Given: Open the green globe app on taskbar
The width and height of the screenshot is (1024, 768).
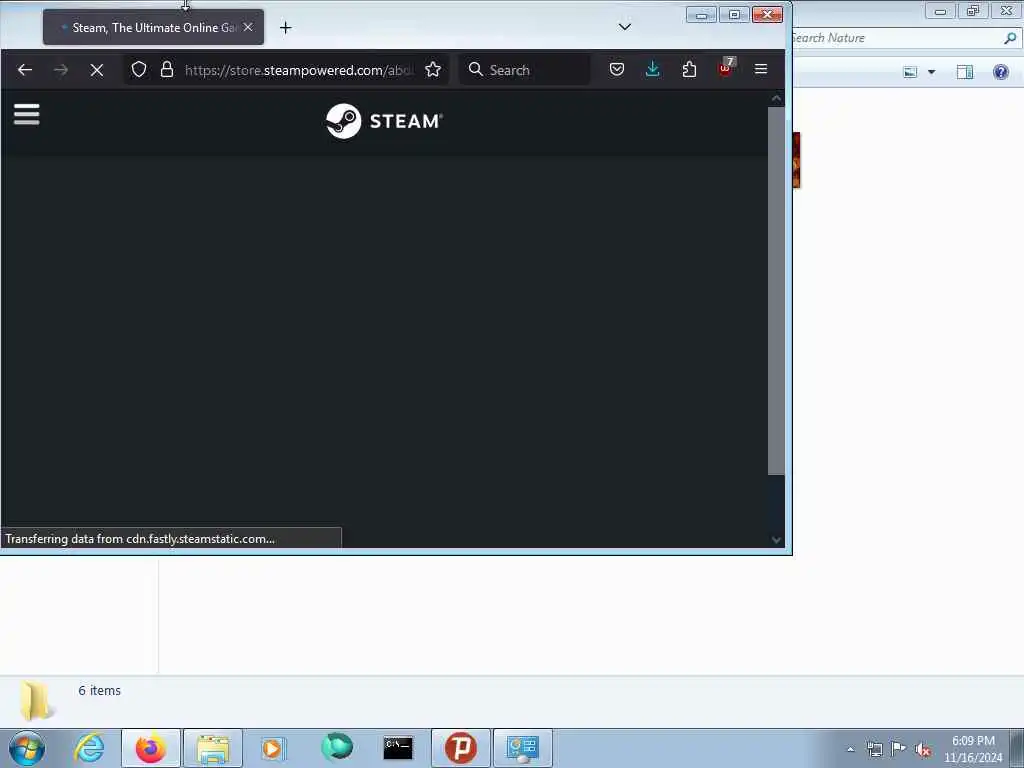Looking at the screenshot, I should coord(337,748).
